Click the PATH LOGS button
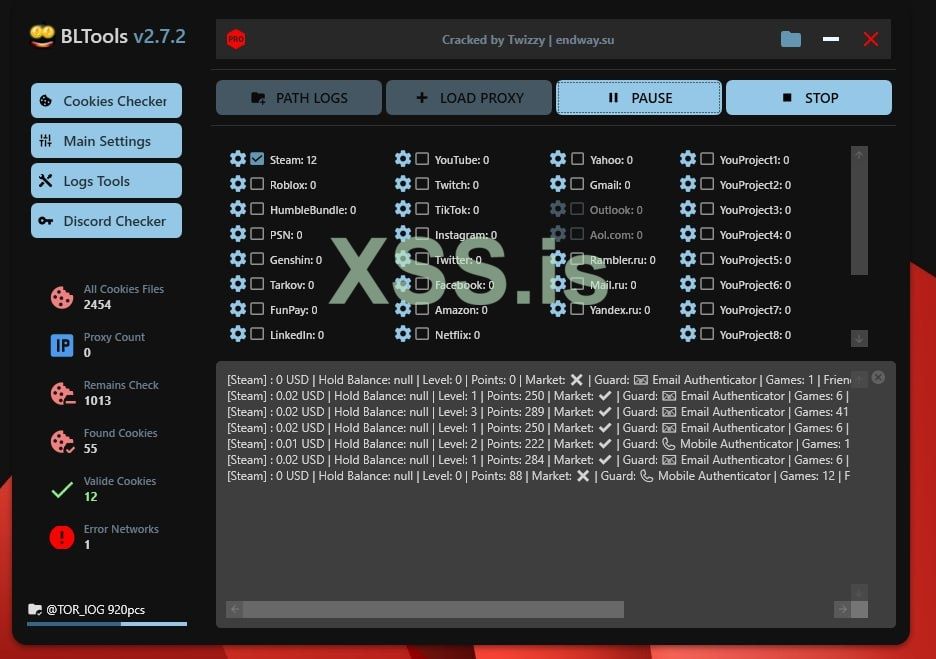 [298, 97]
